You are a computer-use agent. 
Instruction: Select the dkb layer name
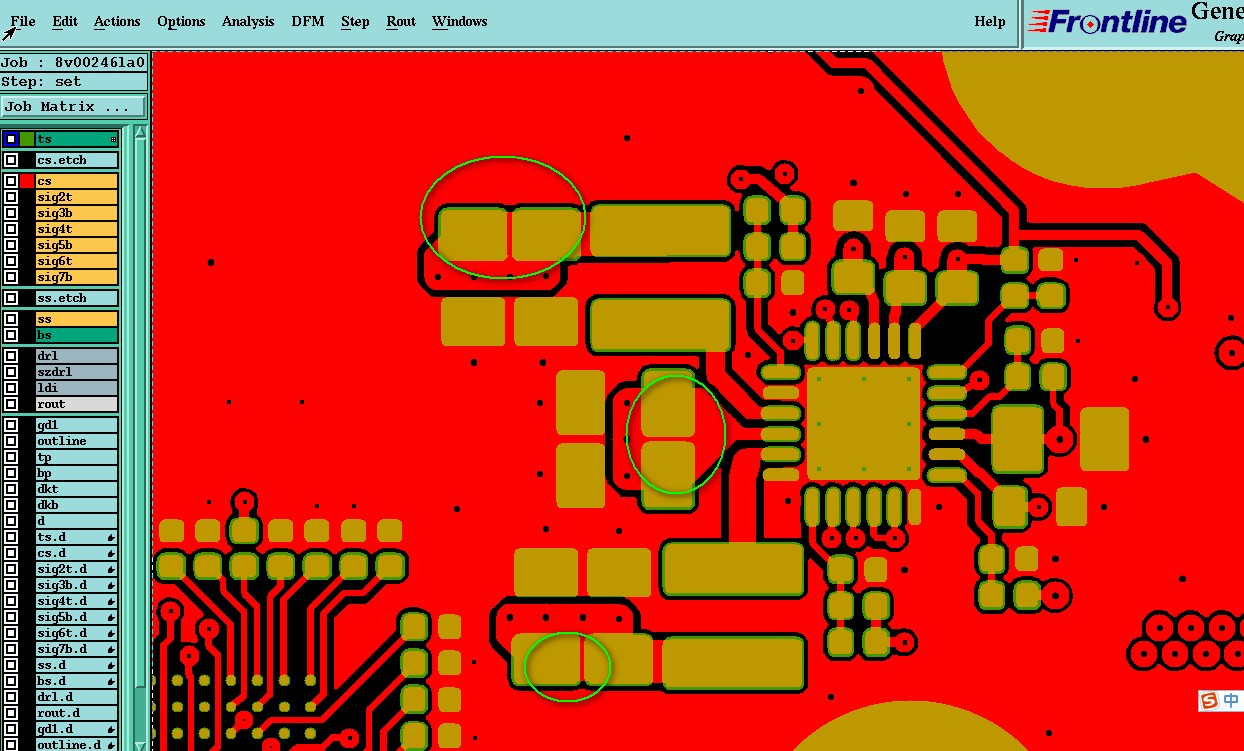pos(77,505)
